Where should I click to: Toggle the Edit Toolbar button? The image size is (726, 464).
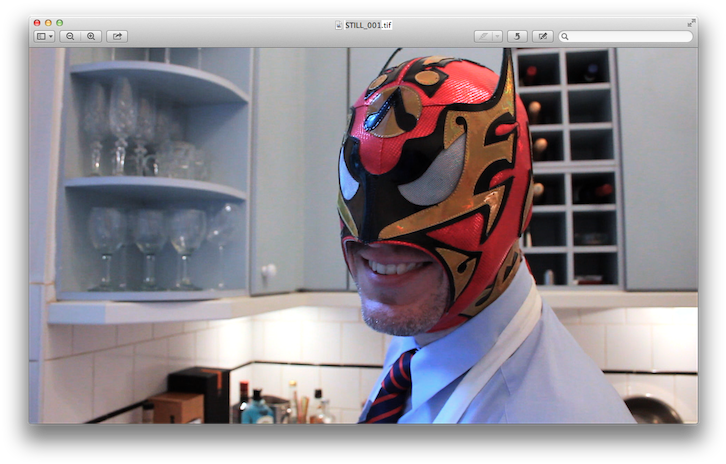tap(542, 36)
